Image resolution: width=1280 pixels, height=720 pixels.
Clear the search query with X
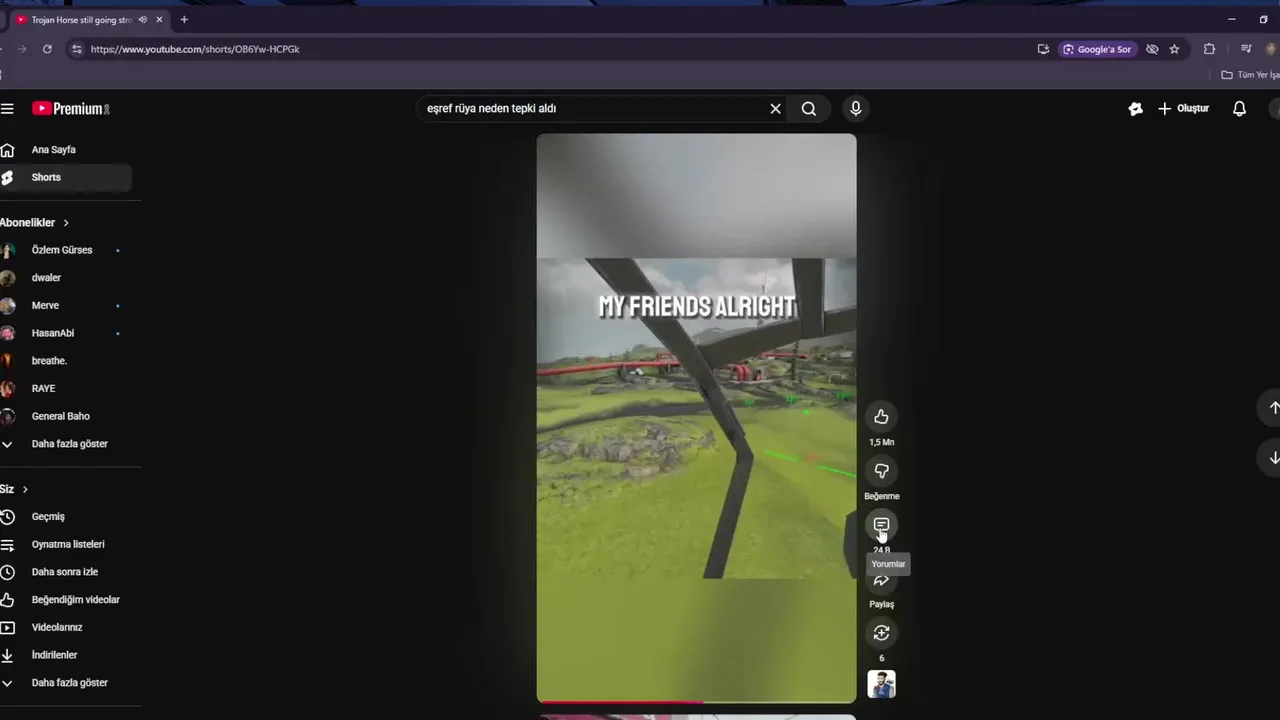(775, 108)
